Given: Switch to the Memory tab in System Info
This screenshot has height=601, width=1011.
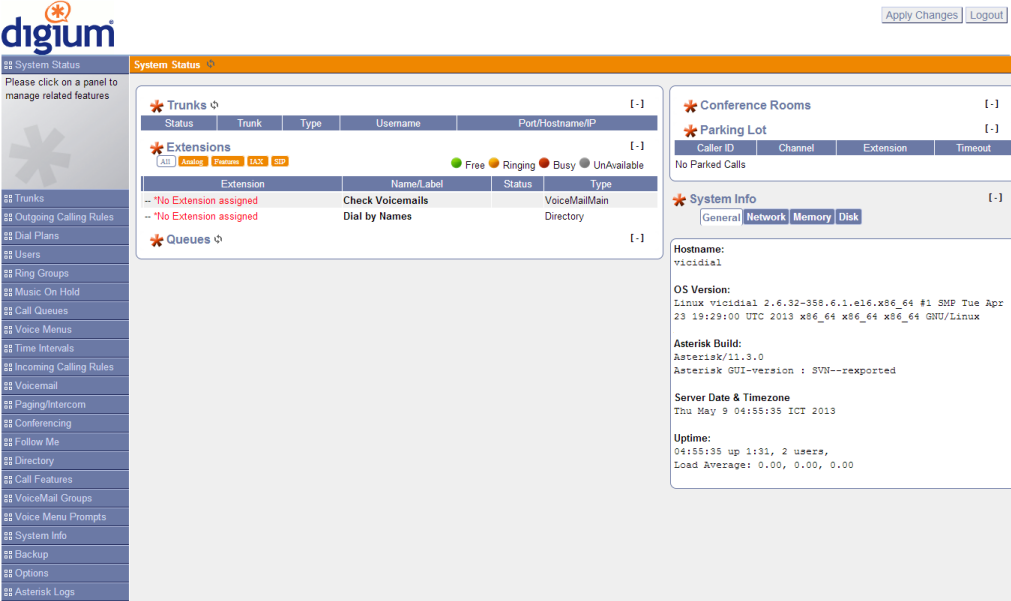Looking at the screenshot, I should tap(812, 217).
